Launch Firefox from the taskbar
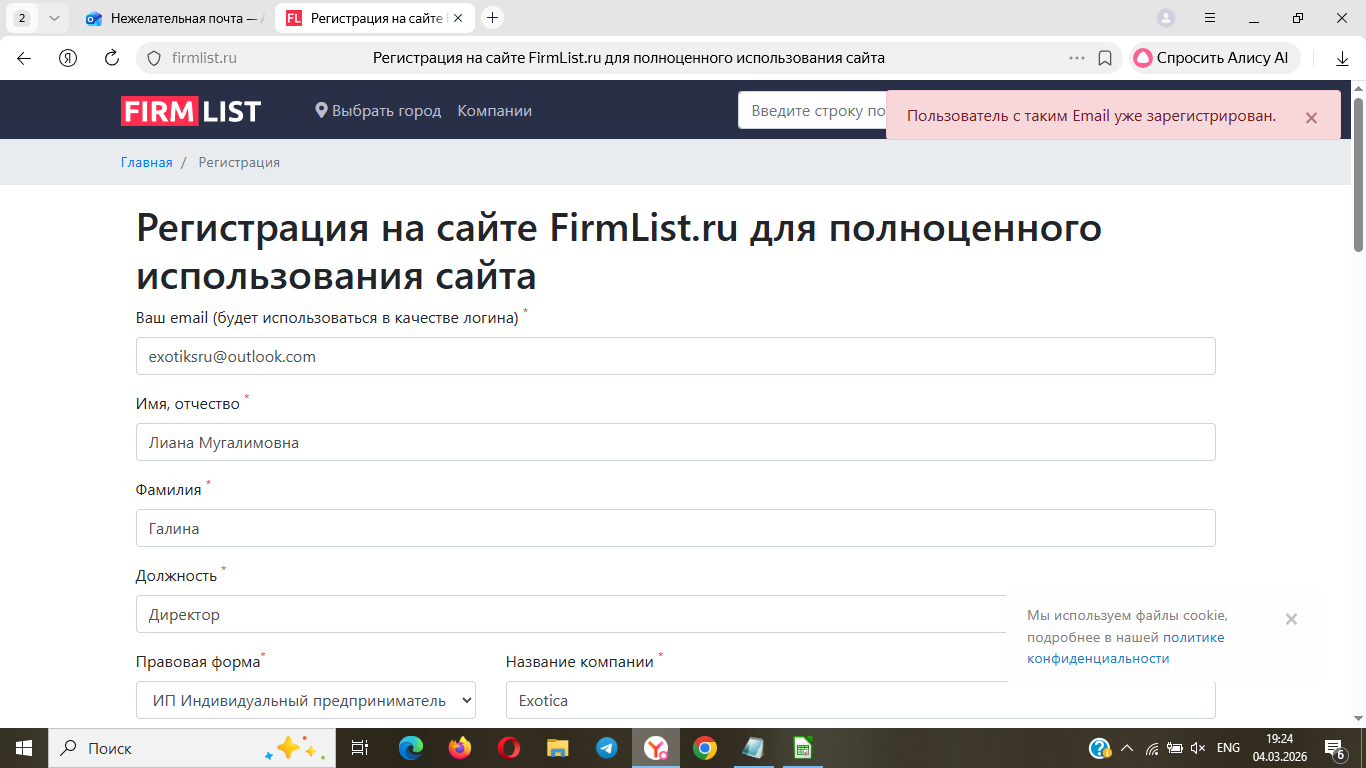Screen dimensions: 1366x768 click(x=460, y=748)
